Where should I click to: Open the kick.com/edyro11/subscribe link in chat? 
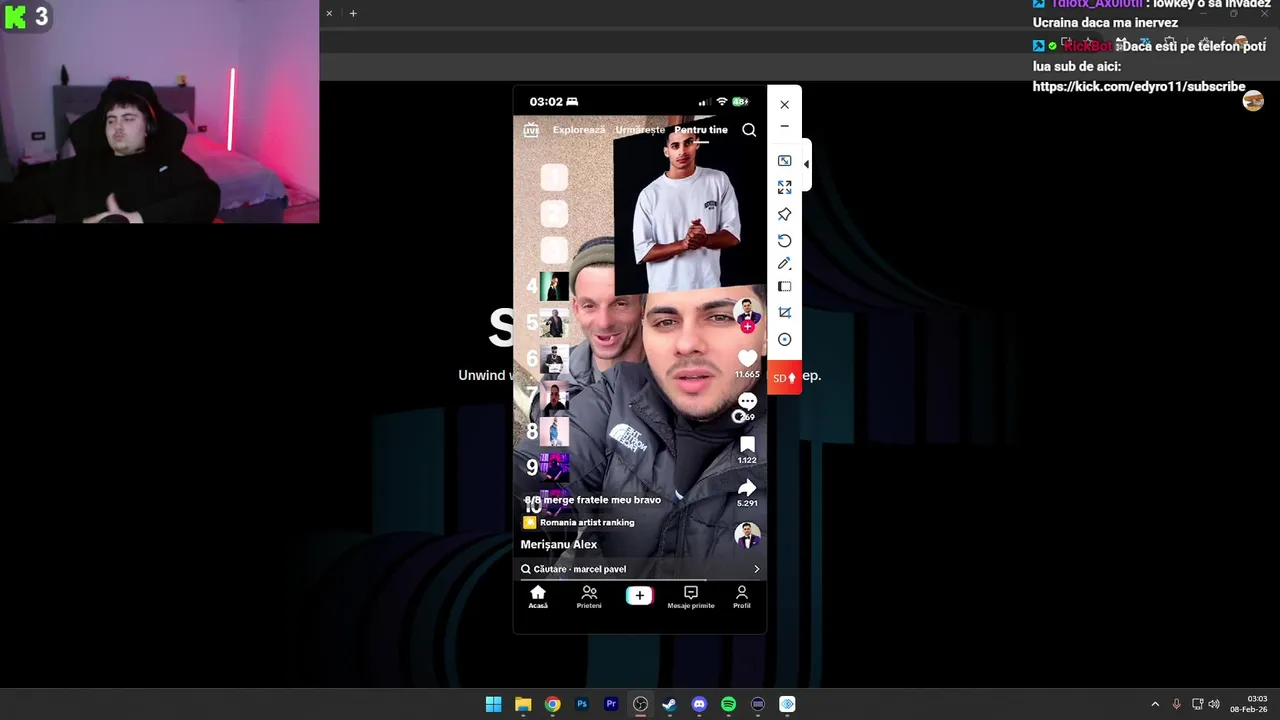pos(1139,87)
